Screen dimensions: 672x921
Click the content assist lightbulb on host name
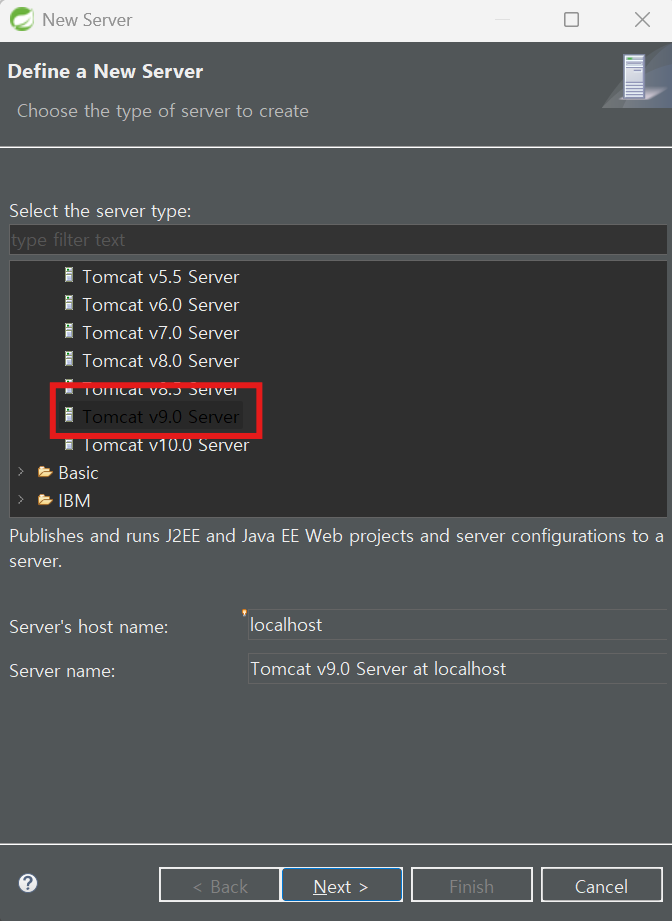(244, 613)
